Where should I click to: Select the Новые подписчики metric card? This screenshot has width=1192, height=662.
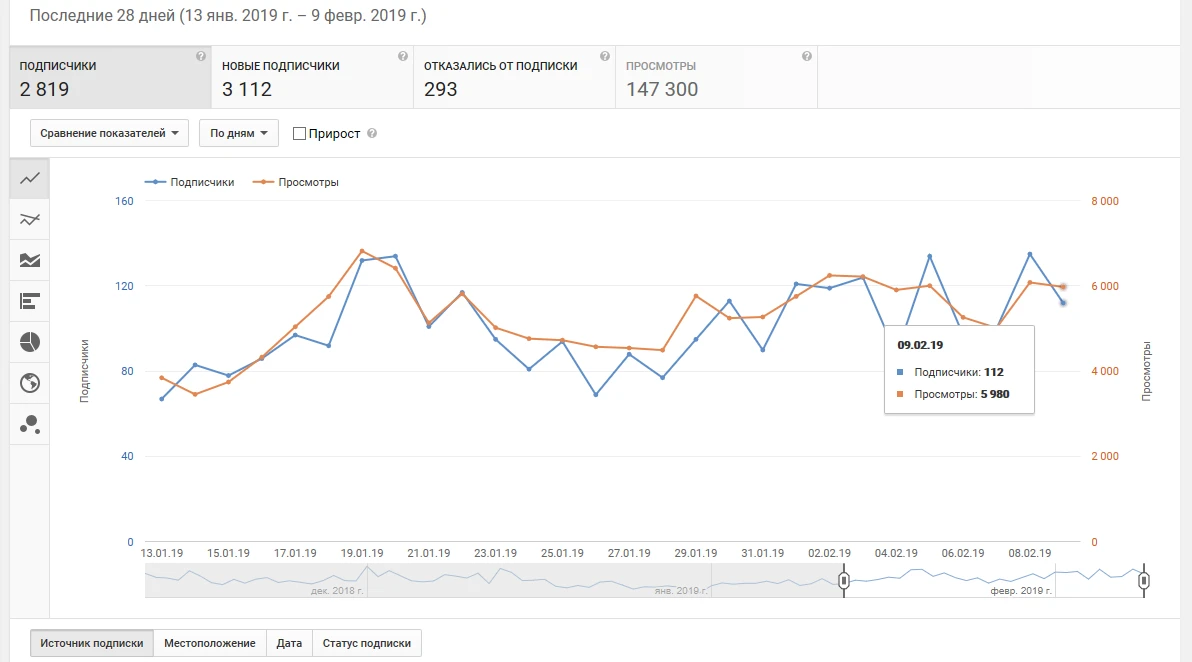(x=312, y=78)
